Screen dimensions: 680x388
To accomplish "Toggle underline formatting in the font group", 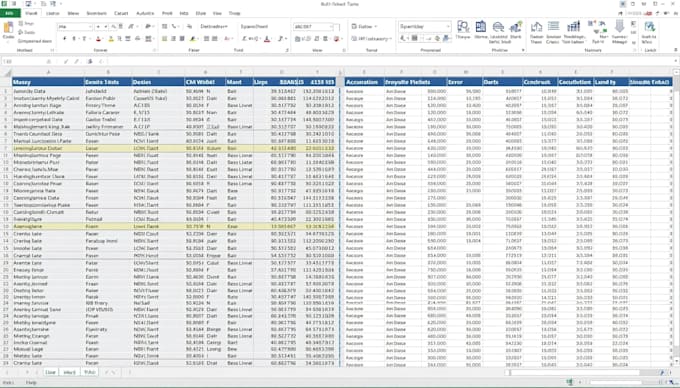I will pyautogui.click(x=85, y=39).
